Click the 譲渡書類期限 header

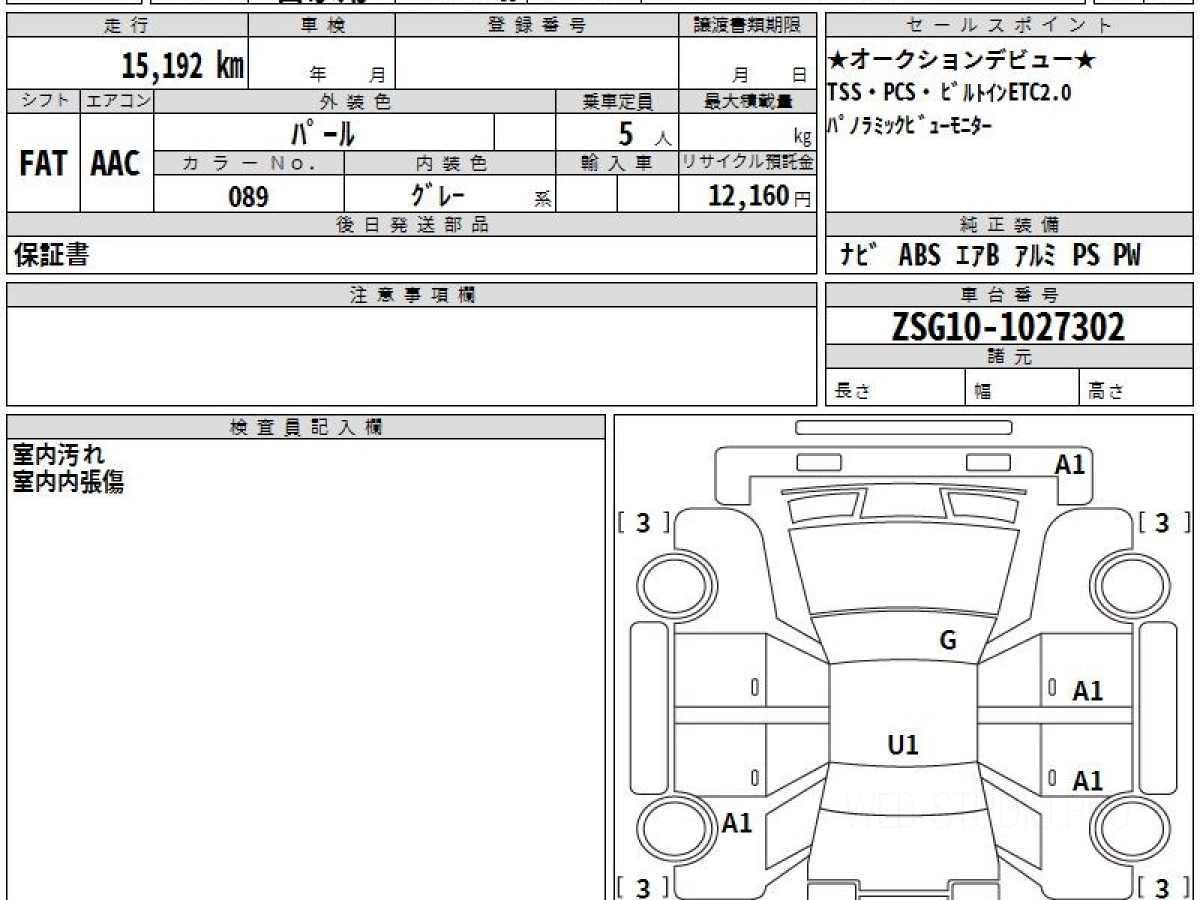click(747, 26)
